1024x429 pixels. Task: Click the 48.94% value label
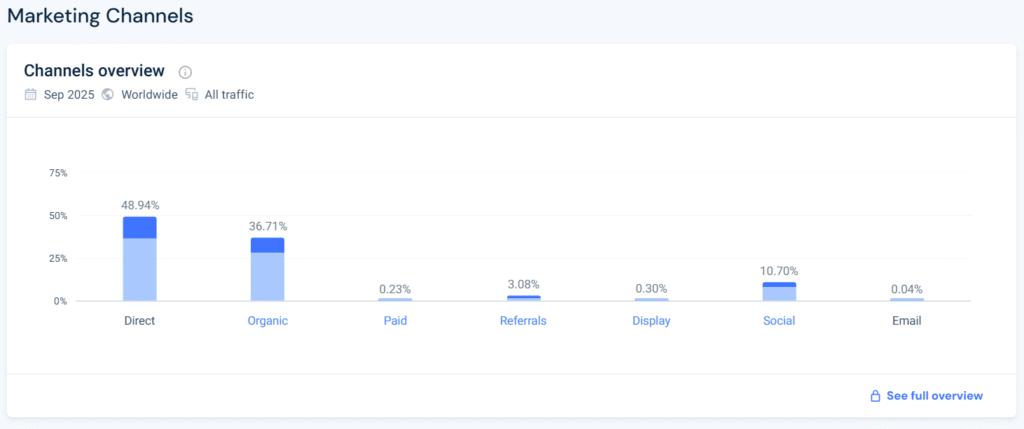140,205
